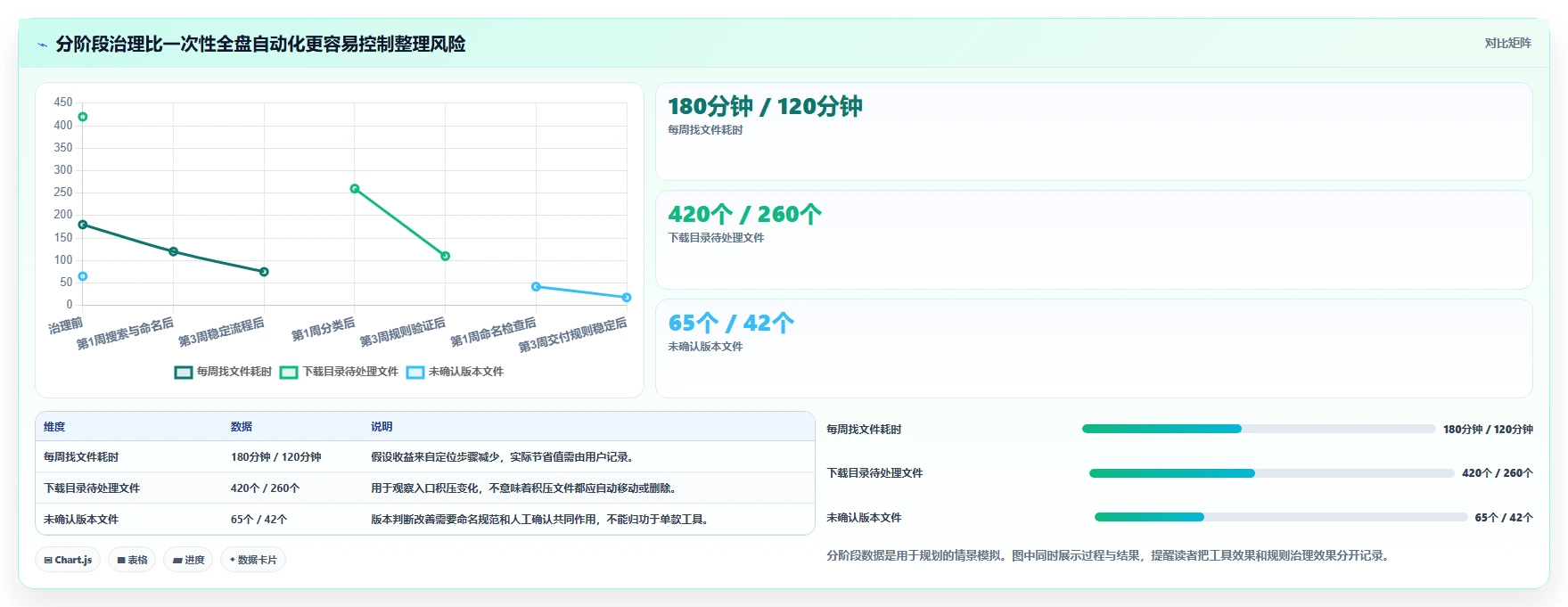
Task: Click the 每周找文件耗时 progress bar
Action: point(1259,429)
